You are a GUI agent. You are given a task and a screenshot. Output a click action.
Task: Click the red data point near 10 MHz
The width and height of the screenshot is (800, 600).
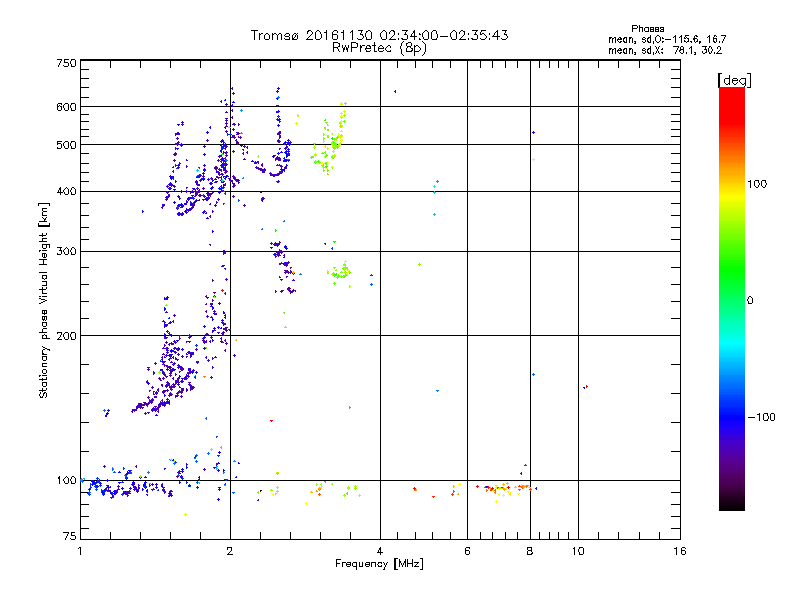click(585, 387)
